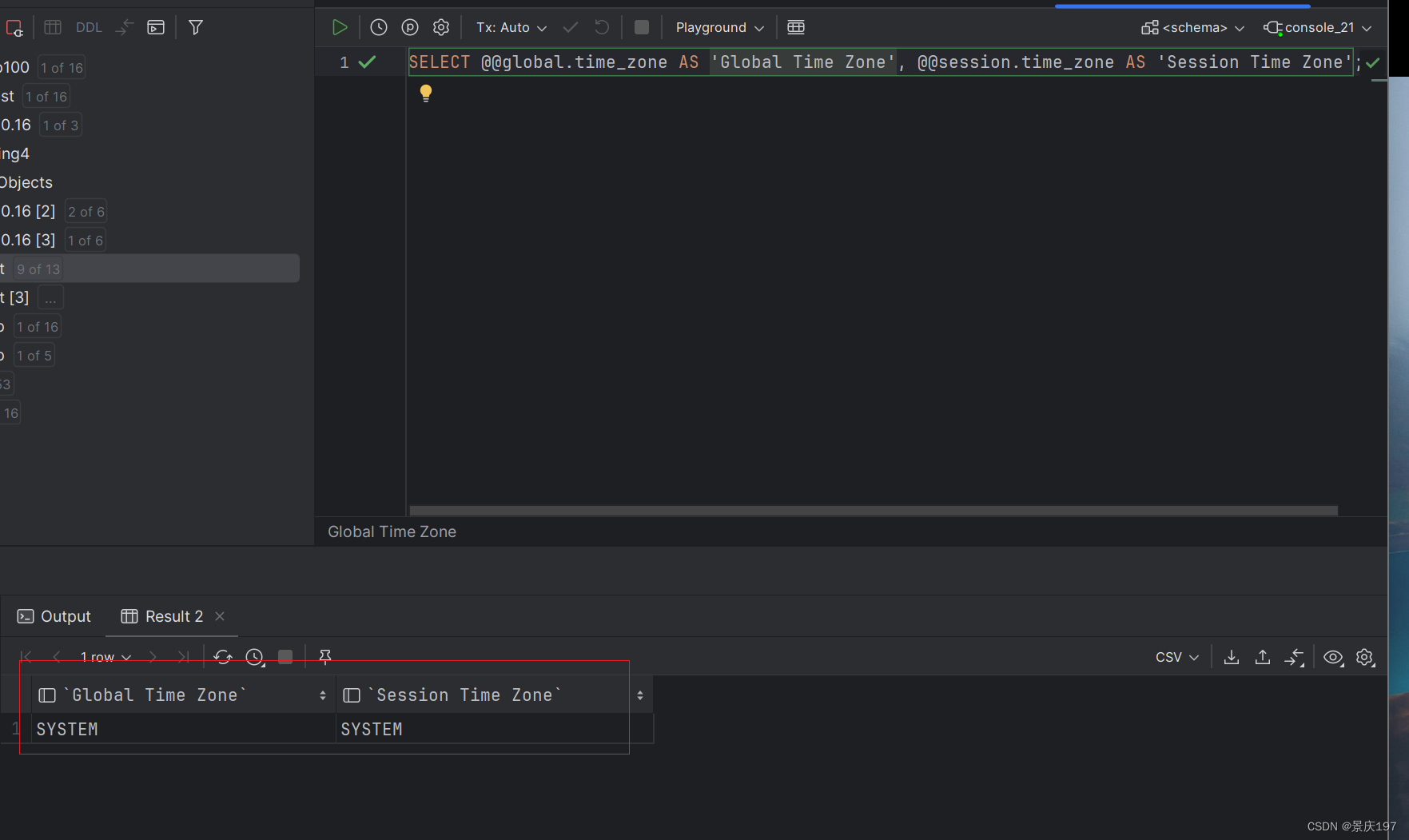
Task: Click row number 1 in results grid
Action: click(15, 728)
